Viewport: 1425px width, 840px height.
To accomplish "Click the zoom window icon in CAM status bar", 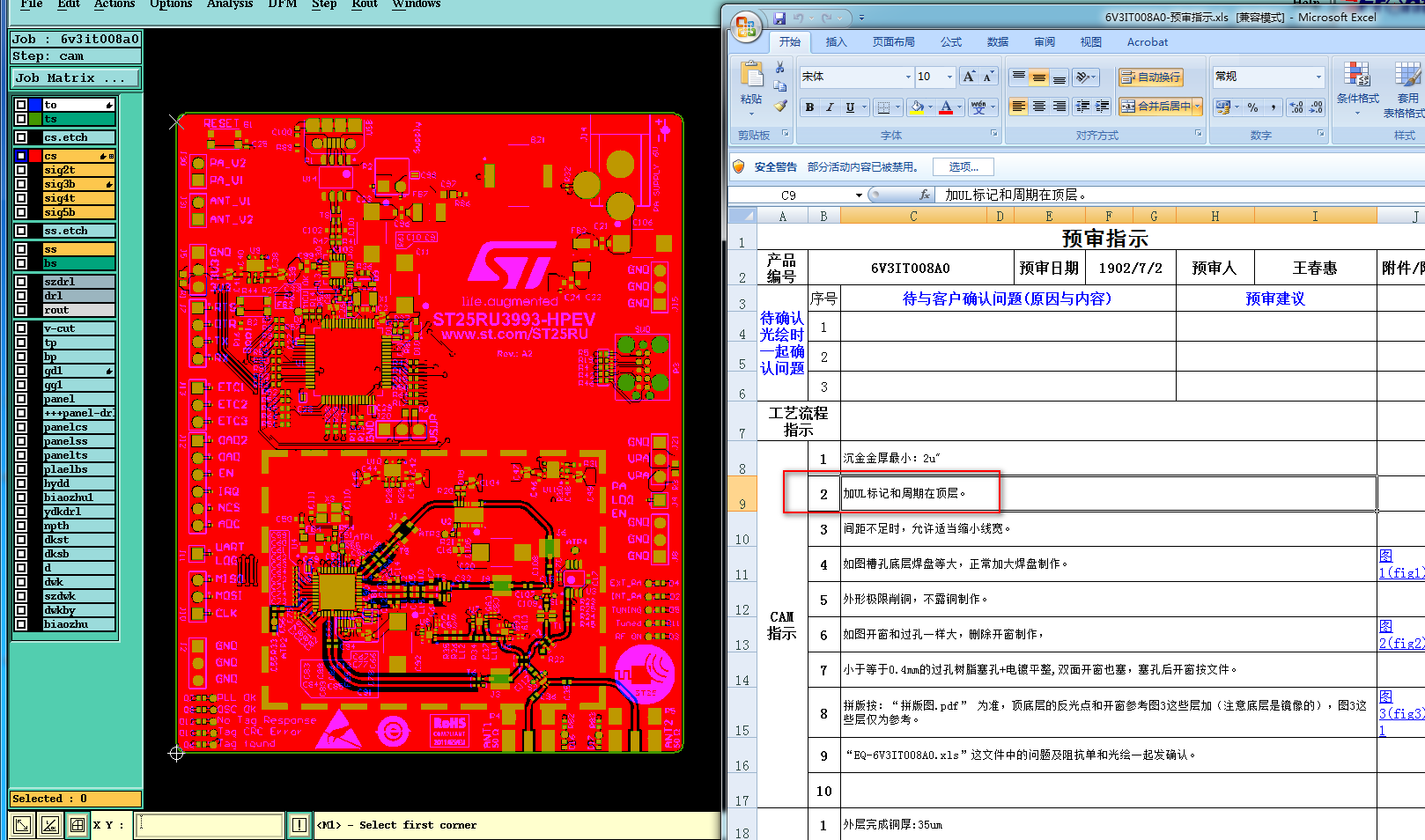I will (x=22, y=825).
